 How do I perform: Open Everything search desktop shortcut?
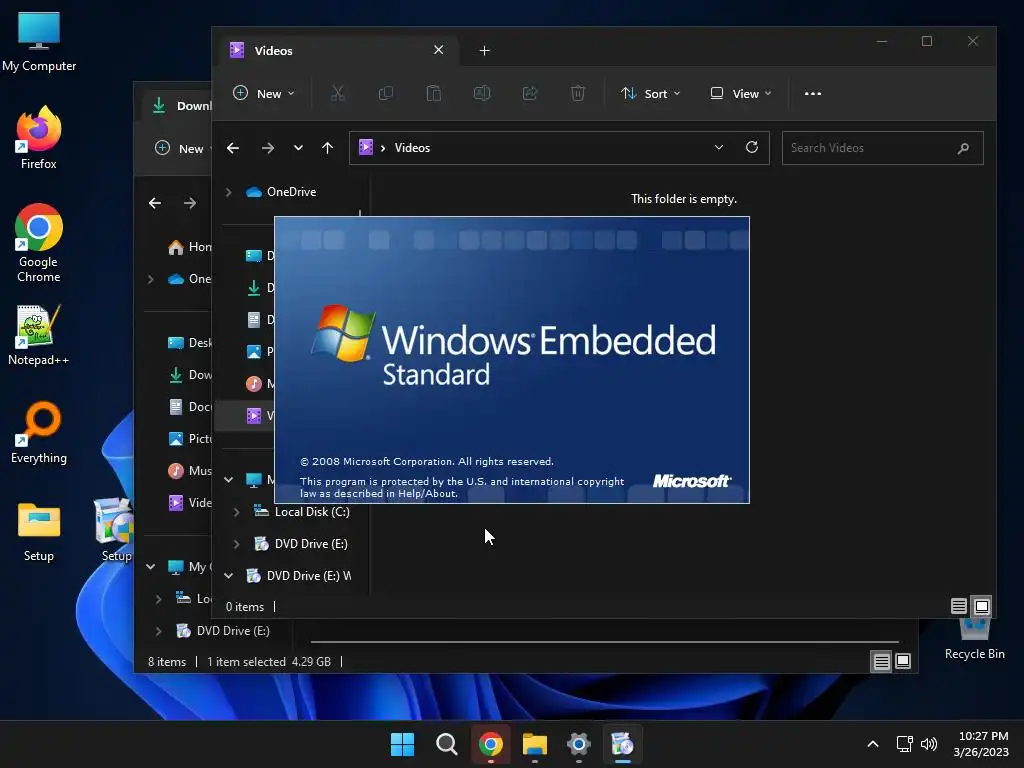pos(39,432)
